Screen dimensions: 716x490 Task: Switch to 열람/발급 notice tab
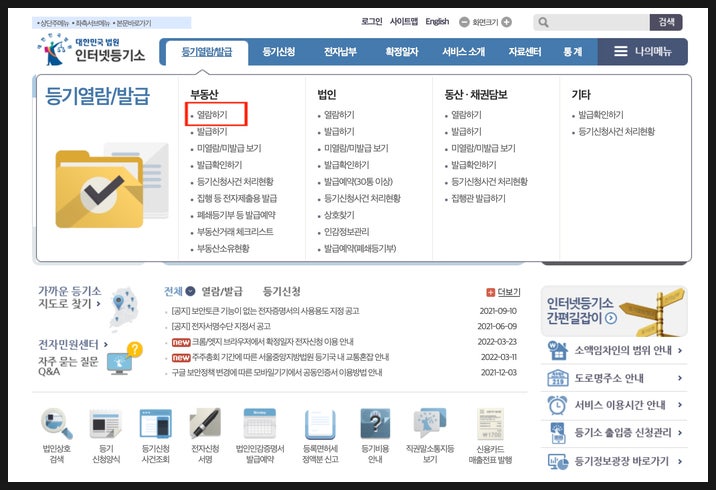[x=222, y=291]
